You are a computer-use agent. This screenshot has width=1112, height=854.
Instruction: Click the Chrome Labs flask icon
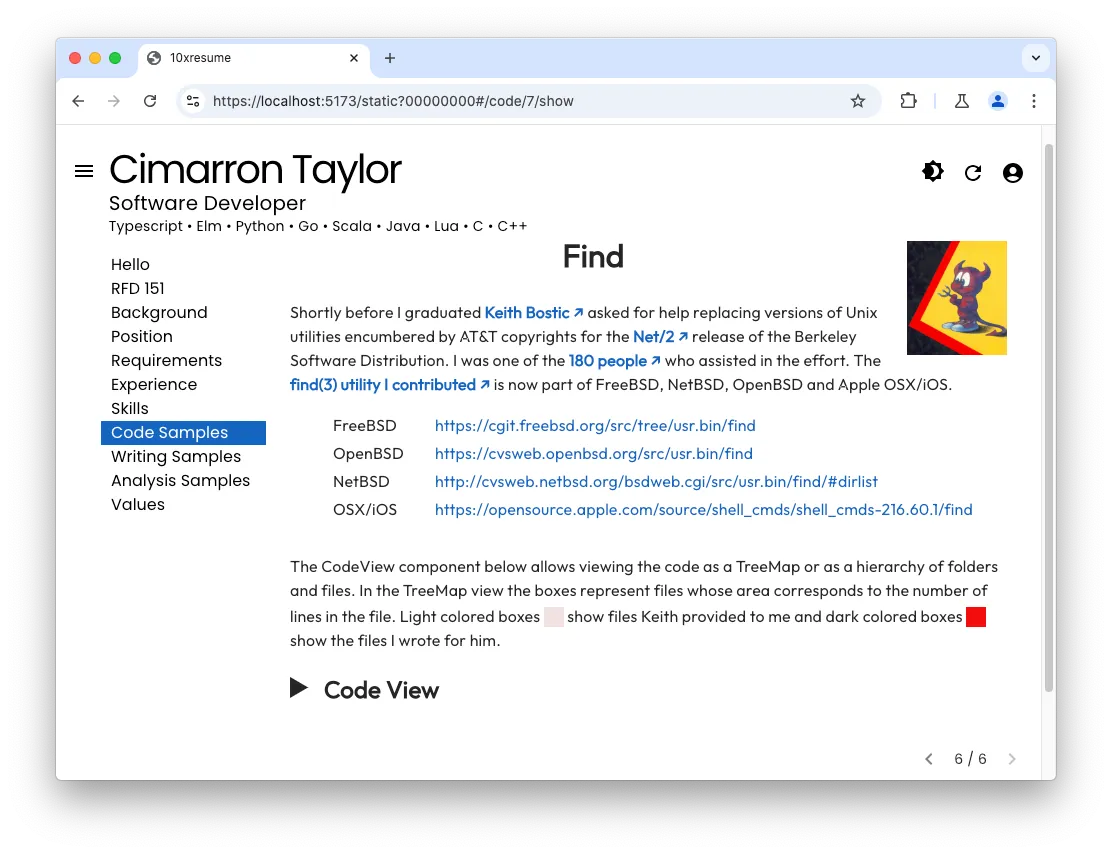961,101
